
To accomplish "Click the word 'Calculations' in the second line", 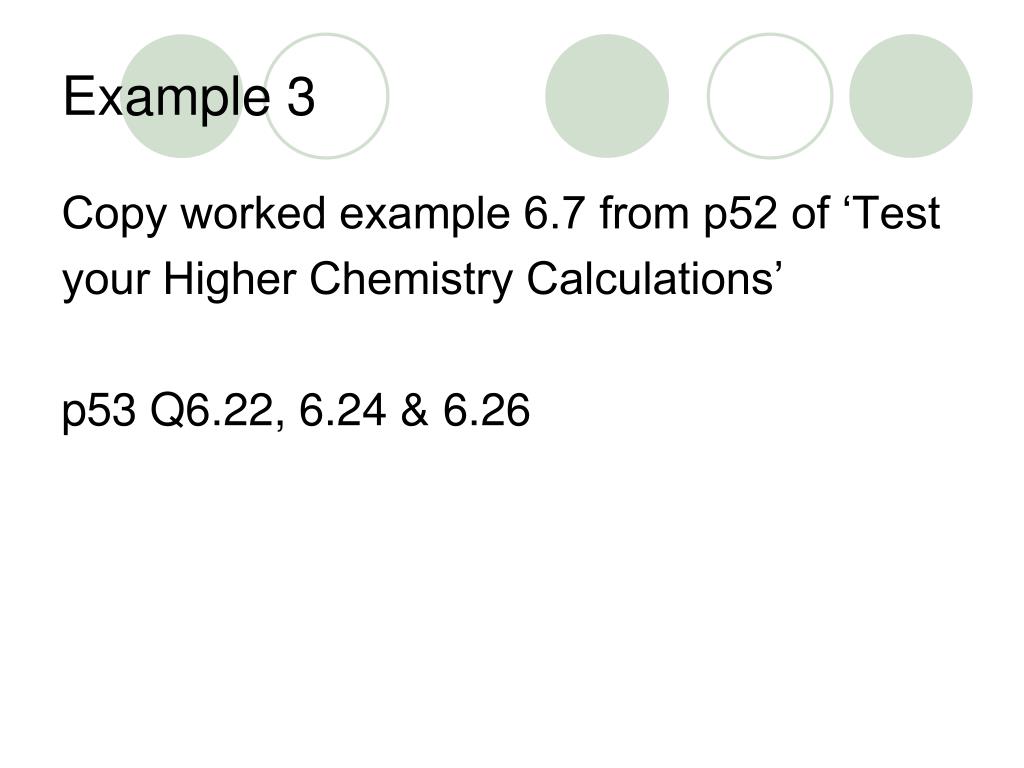I will (650, 279).
